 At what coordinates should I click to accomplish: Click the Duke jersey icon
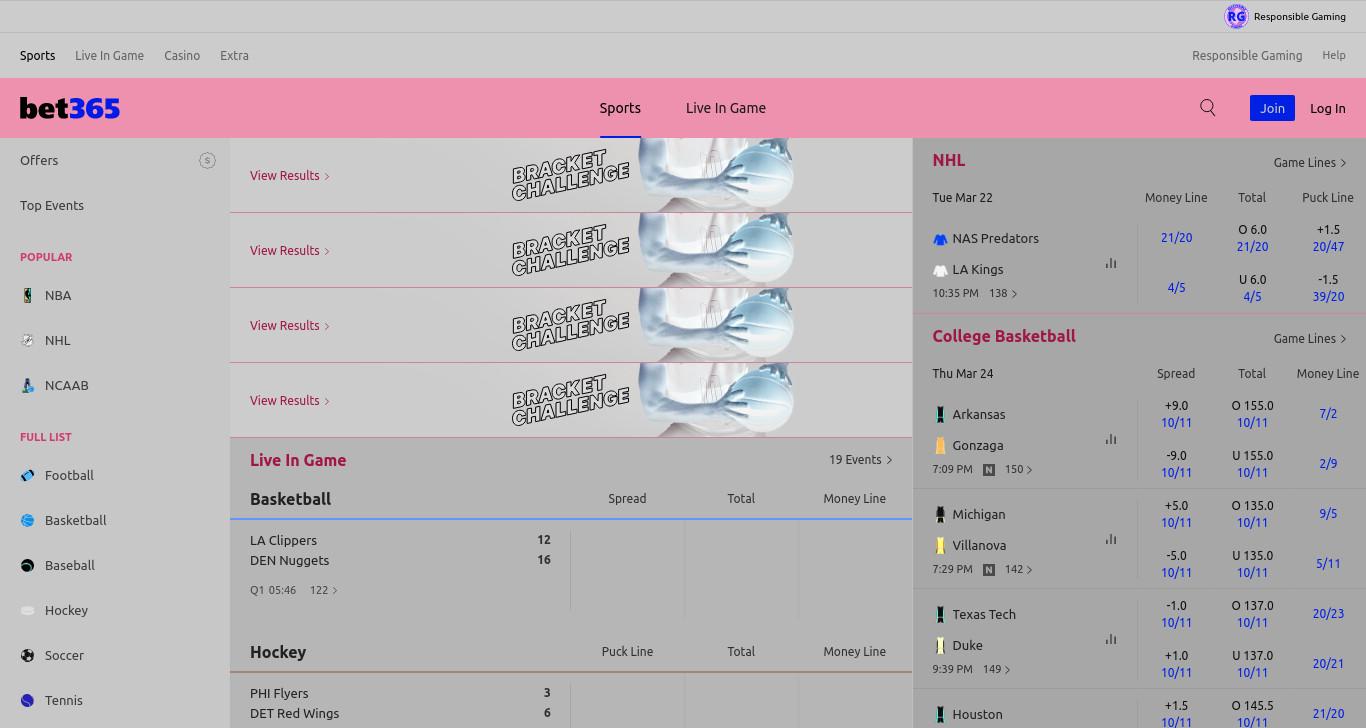[x=940, y=645]
